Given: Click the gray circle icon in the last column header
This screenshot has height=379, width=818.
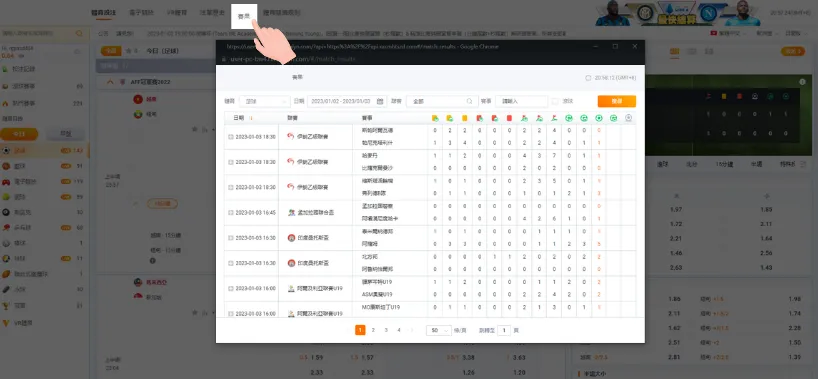Looking at the screenshot, I should [x=629, y=119].
